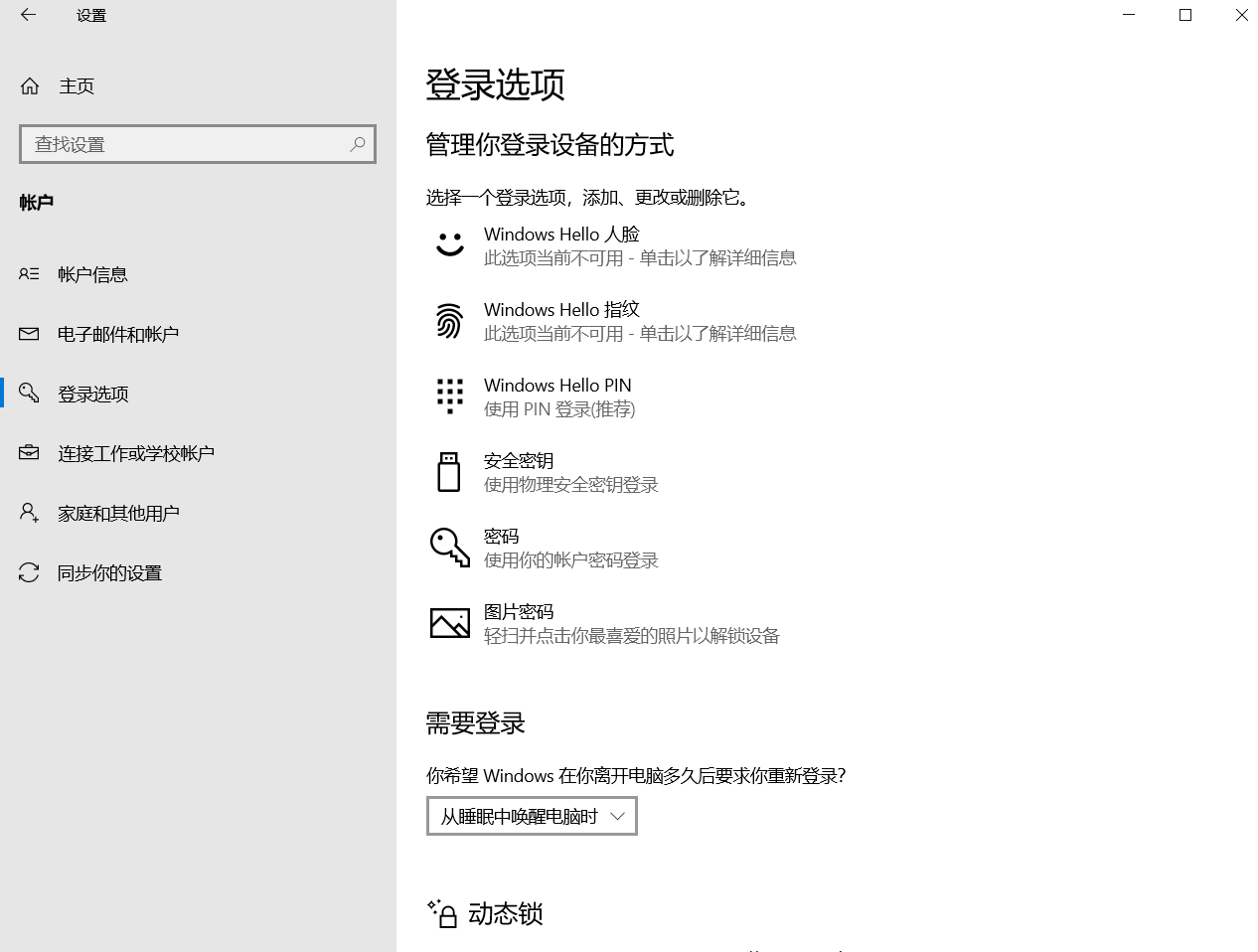Screen dimensions: 1258x952
Task: Open the 从睡眠中唤醒电脑时 dropdown
Action: 532,816
